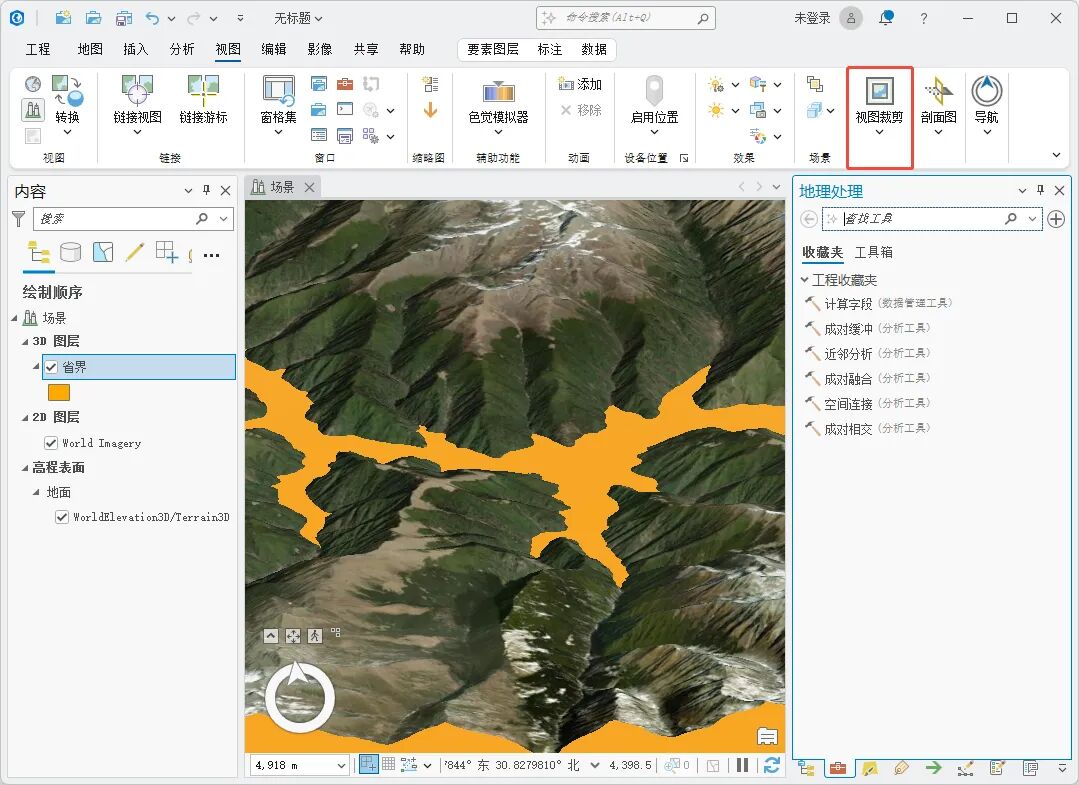1079x785 pixels.
Task: Click the 启用位置 enable location button
Action: pyautogui.click(x=654, y=103)
